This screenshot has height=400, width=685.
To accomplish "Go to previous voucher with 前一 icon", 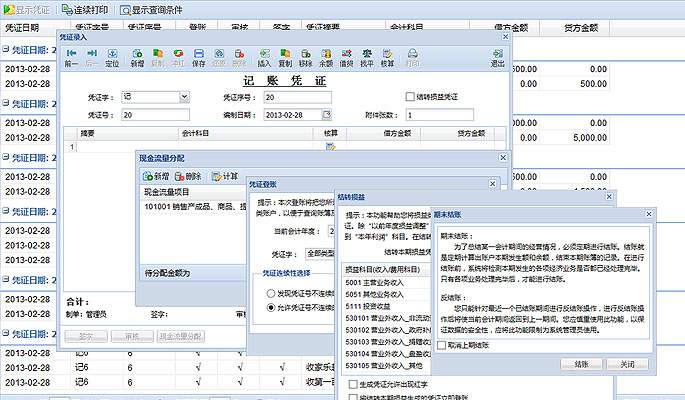I will coord(71,56).
